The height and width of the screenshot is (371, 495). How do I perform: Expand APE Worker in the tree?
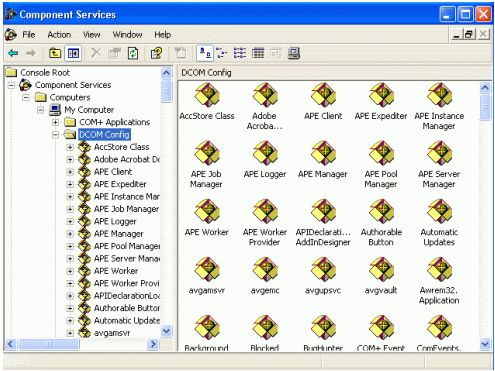click(70, 271)
